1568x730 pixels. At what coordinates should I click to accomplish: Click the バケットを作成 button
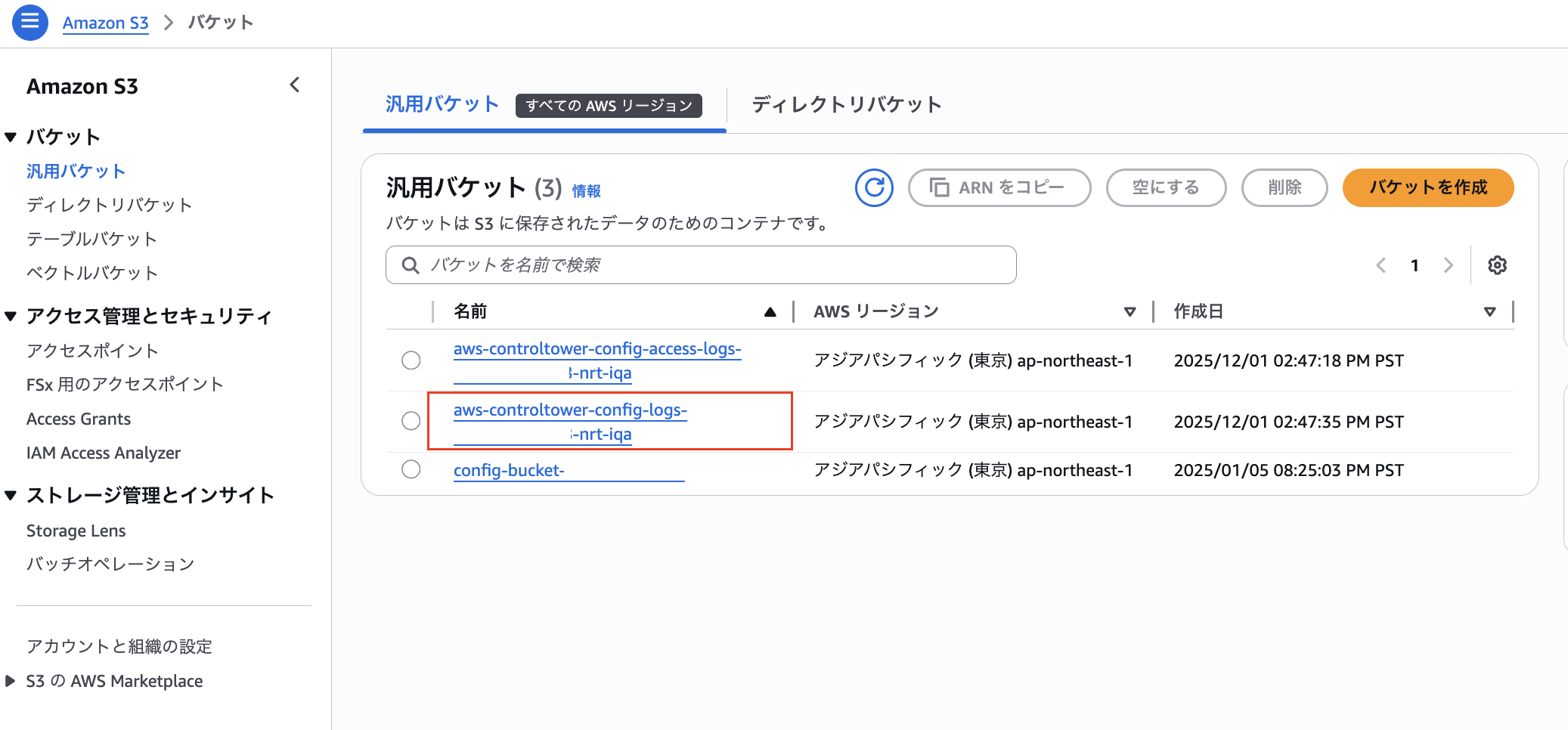(x=1427, y=187)
